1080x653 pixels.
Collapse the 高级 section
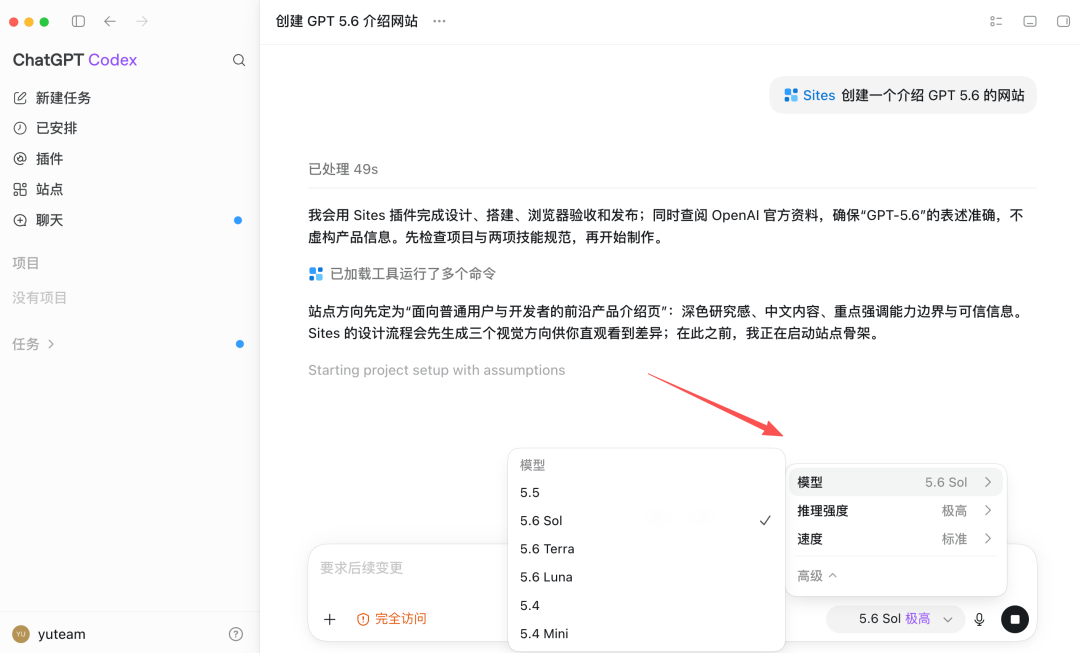click(817, 575)
